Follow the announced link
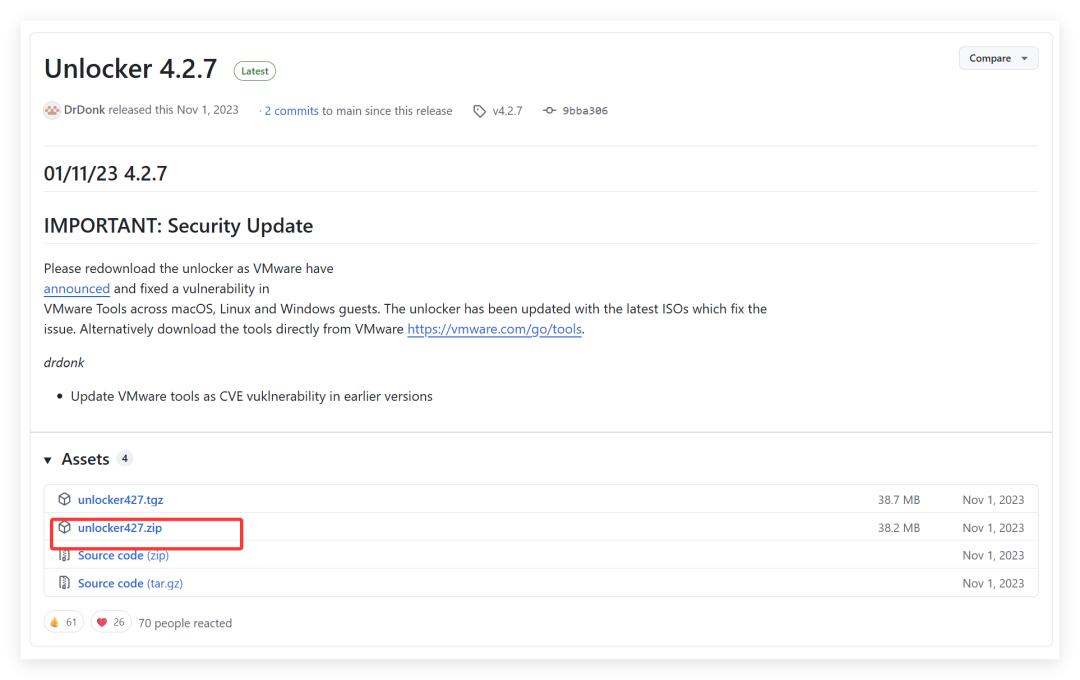Viewport: 1080px width, 680px height. pos(76,289)
